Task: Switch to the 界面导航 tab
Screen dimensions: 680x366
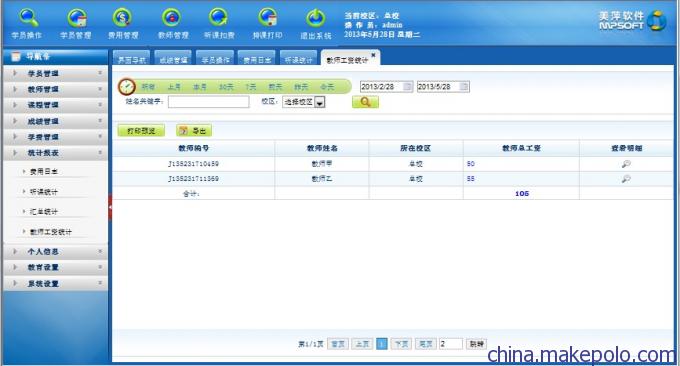Action: tap(131, 59)
